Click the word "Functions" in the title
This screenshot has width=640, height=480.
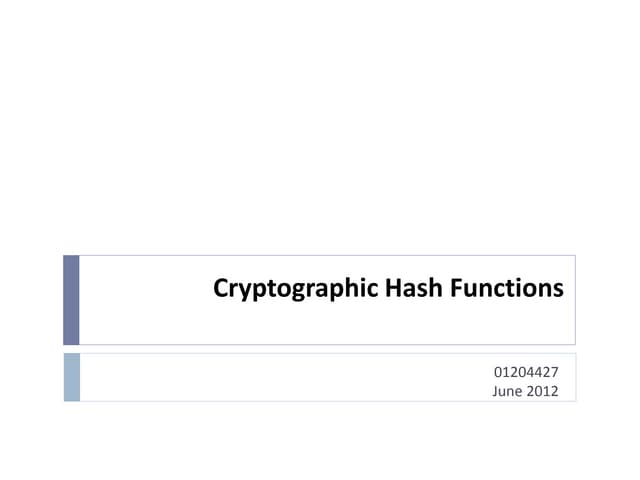pyautogui.click(x=506, y=290)
